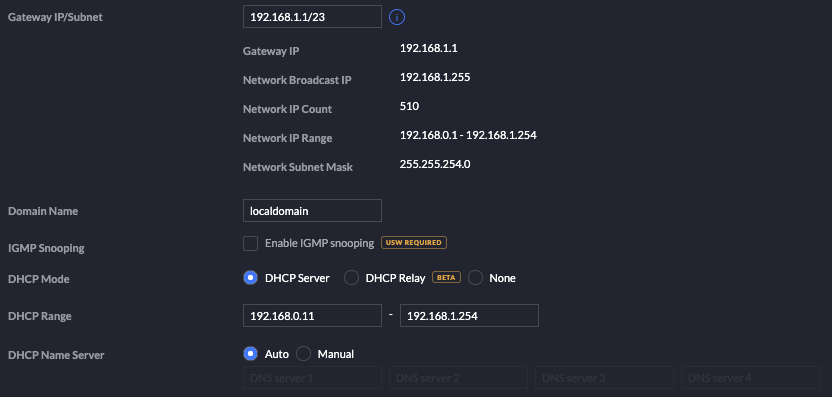The width and height of the screenshot is (832, 397).
Task: Click the USW REQUIRED badge
Action: 414,243
